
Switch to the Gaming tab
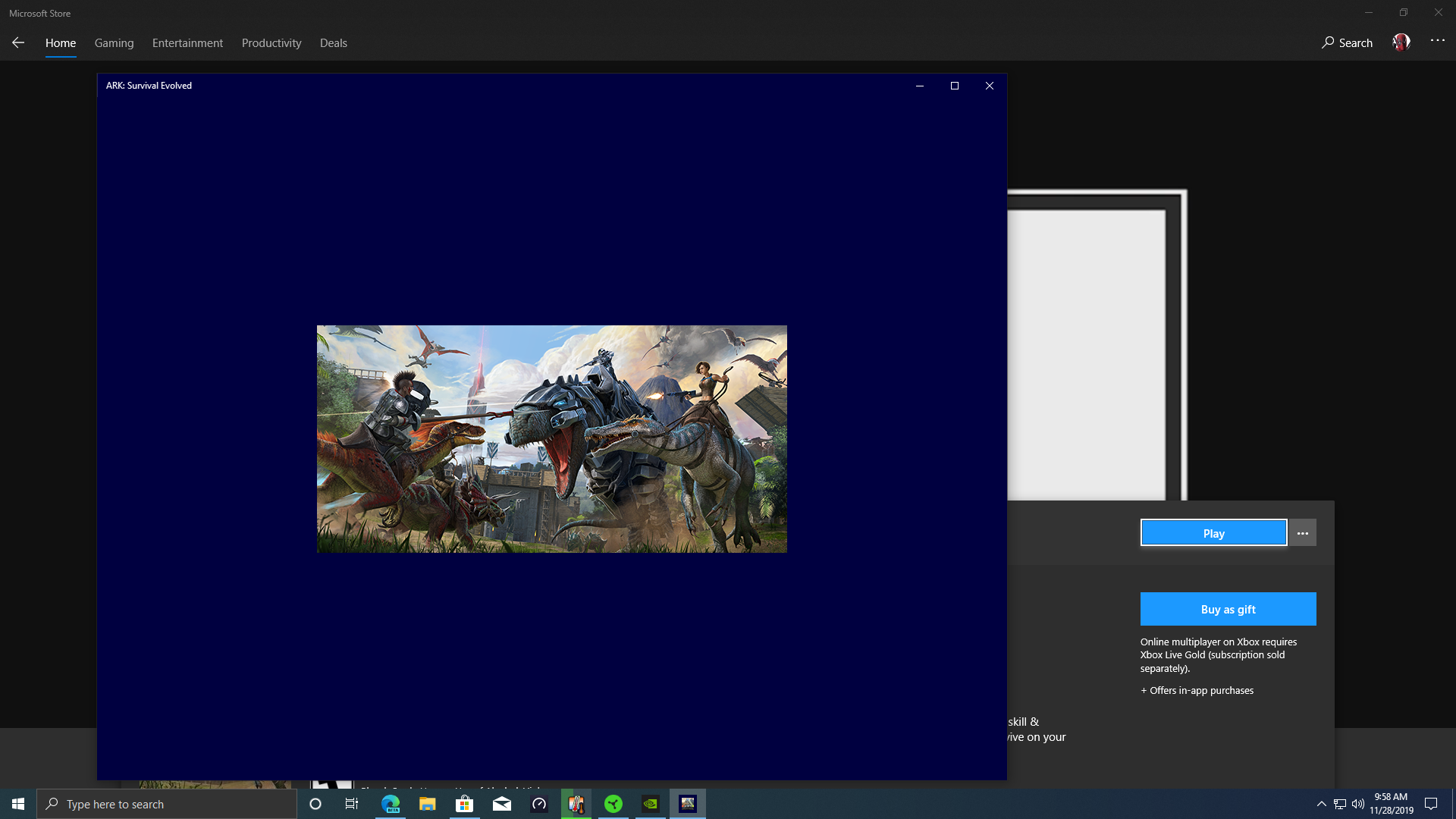(115, 43)
